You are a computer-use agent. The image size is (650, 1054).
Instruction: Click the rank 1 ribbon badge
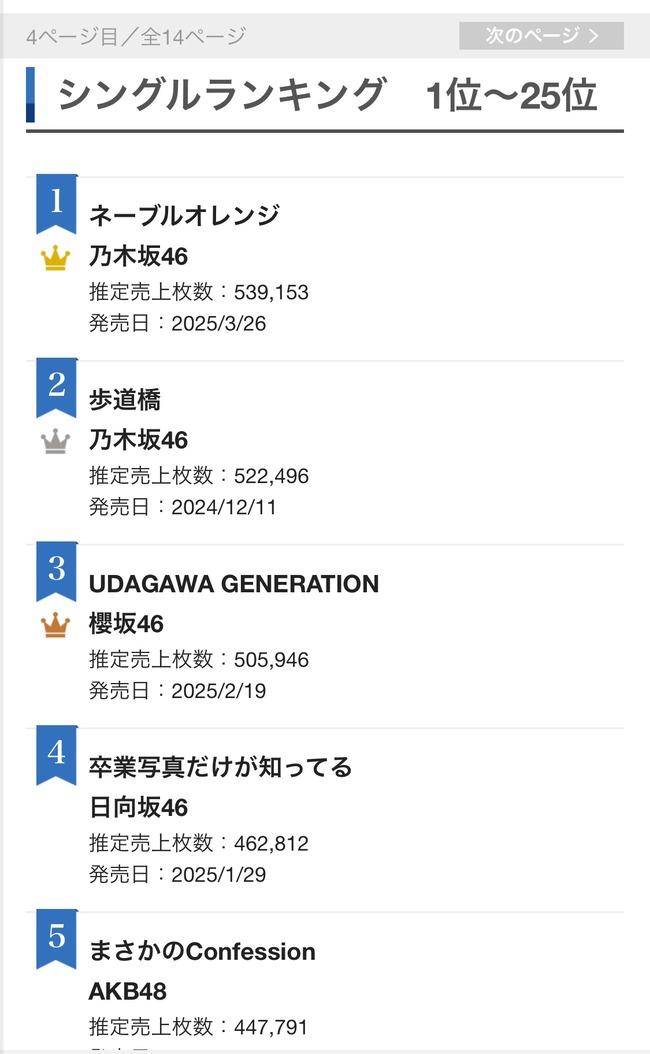point(56,203)
